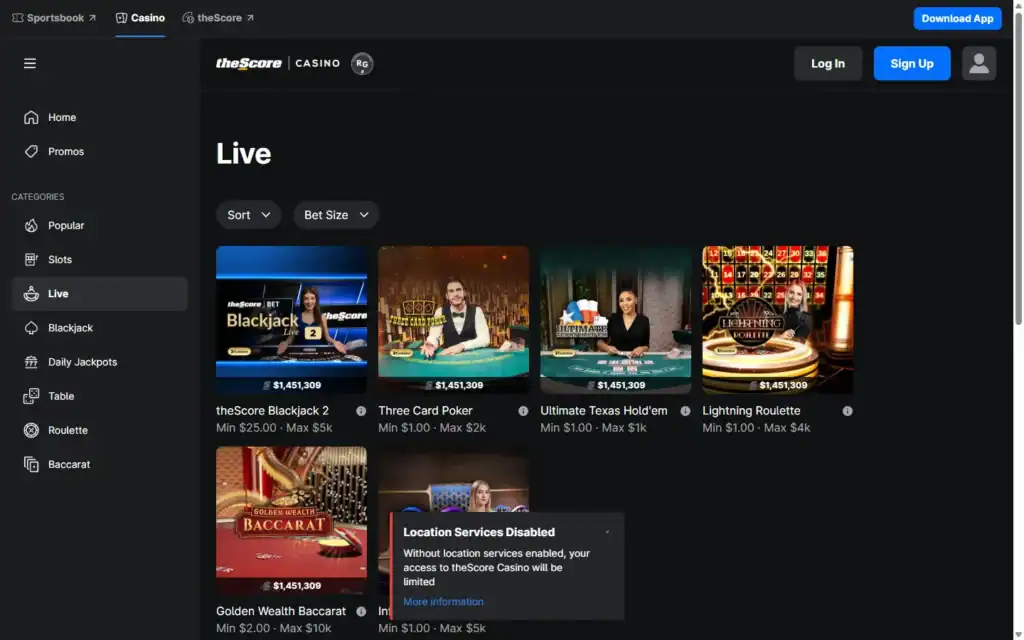Show info for Three Card Poker
The image size is (1024, 640).
(x=523, y=411)
